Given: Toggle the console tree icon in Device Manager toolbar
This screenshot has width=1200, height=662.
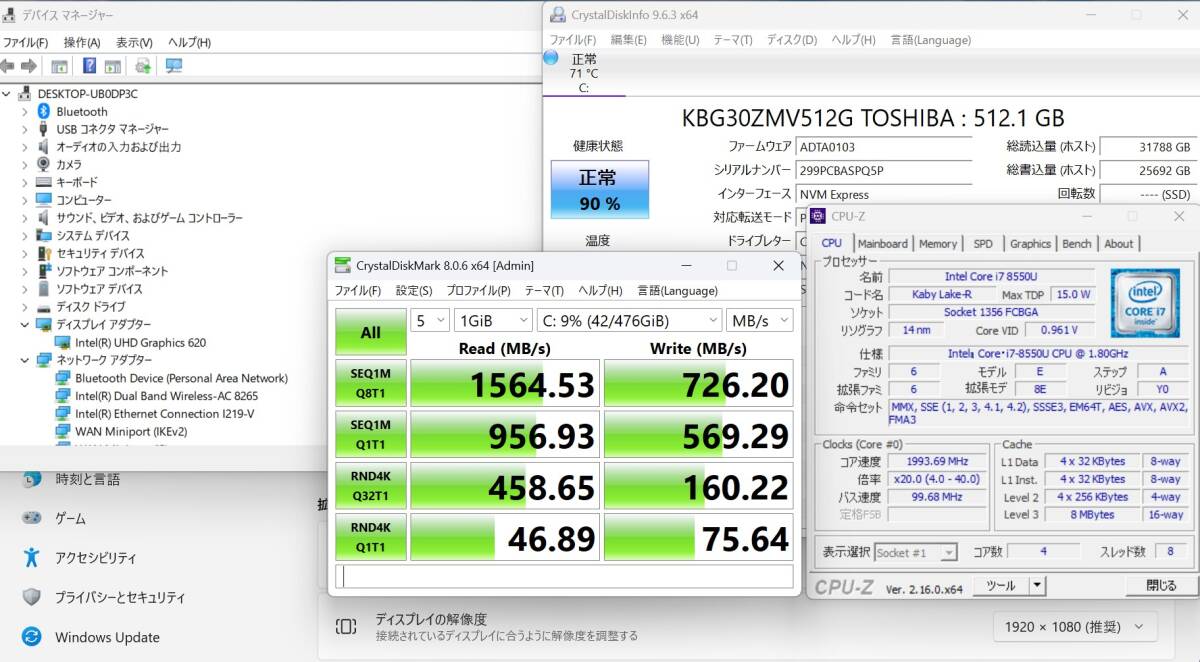Looking at the screenshot, I should [59, 66].
